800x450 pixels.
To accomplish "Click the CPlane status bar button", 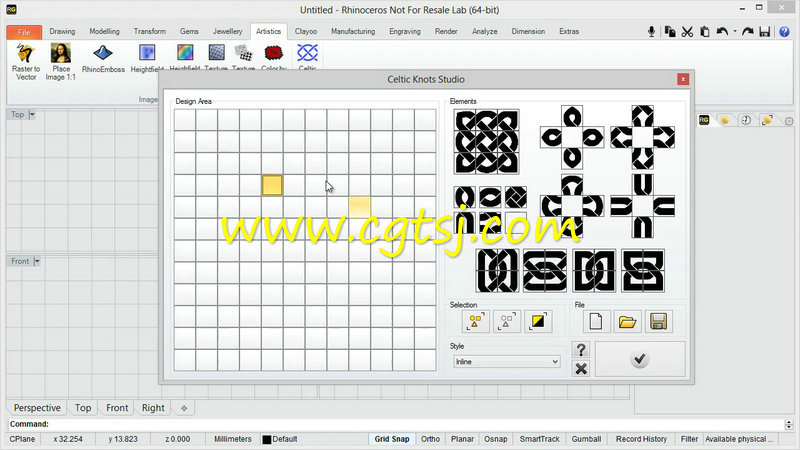I will tap(22, 439).
